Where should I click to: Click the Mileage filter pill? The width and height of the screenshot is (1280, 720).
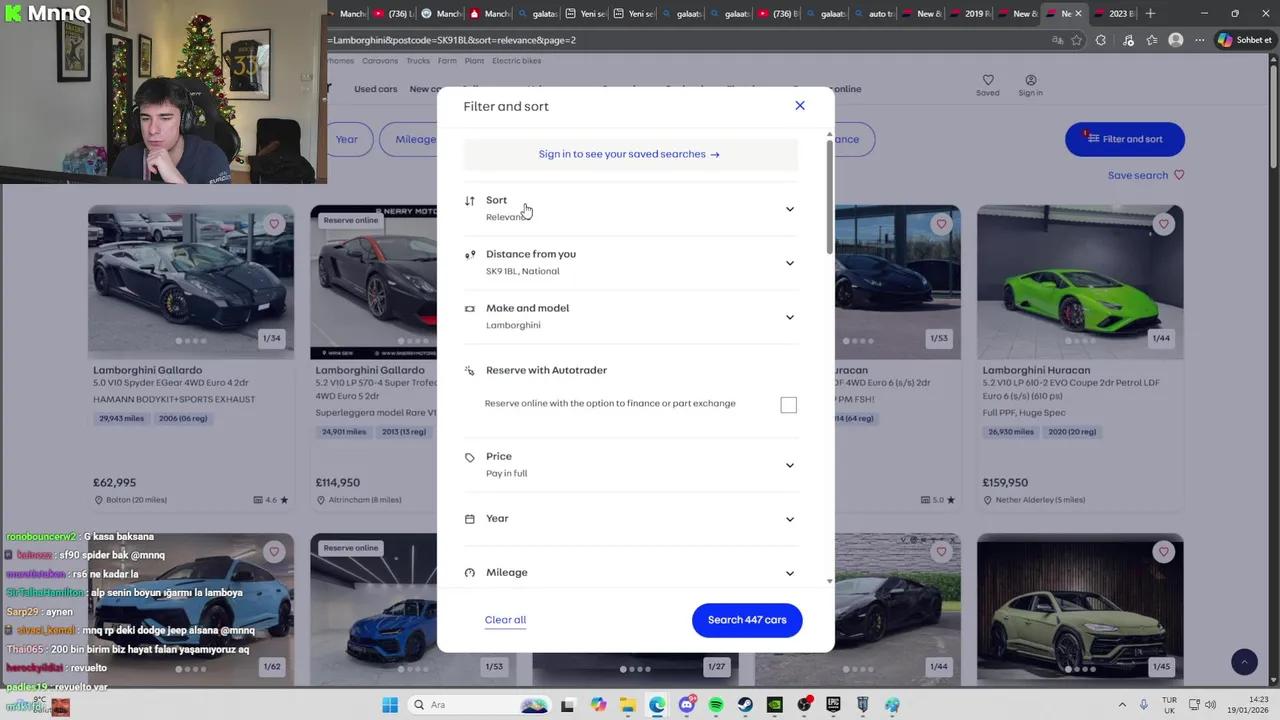click(409, 139)
